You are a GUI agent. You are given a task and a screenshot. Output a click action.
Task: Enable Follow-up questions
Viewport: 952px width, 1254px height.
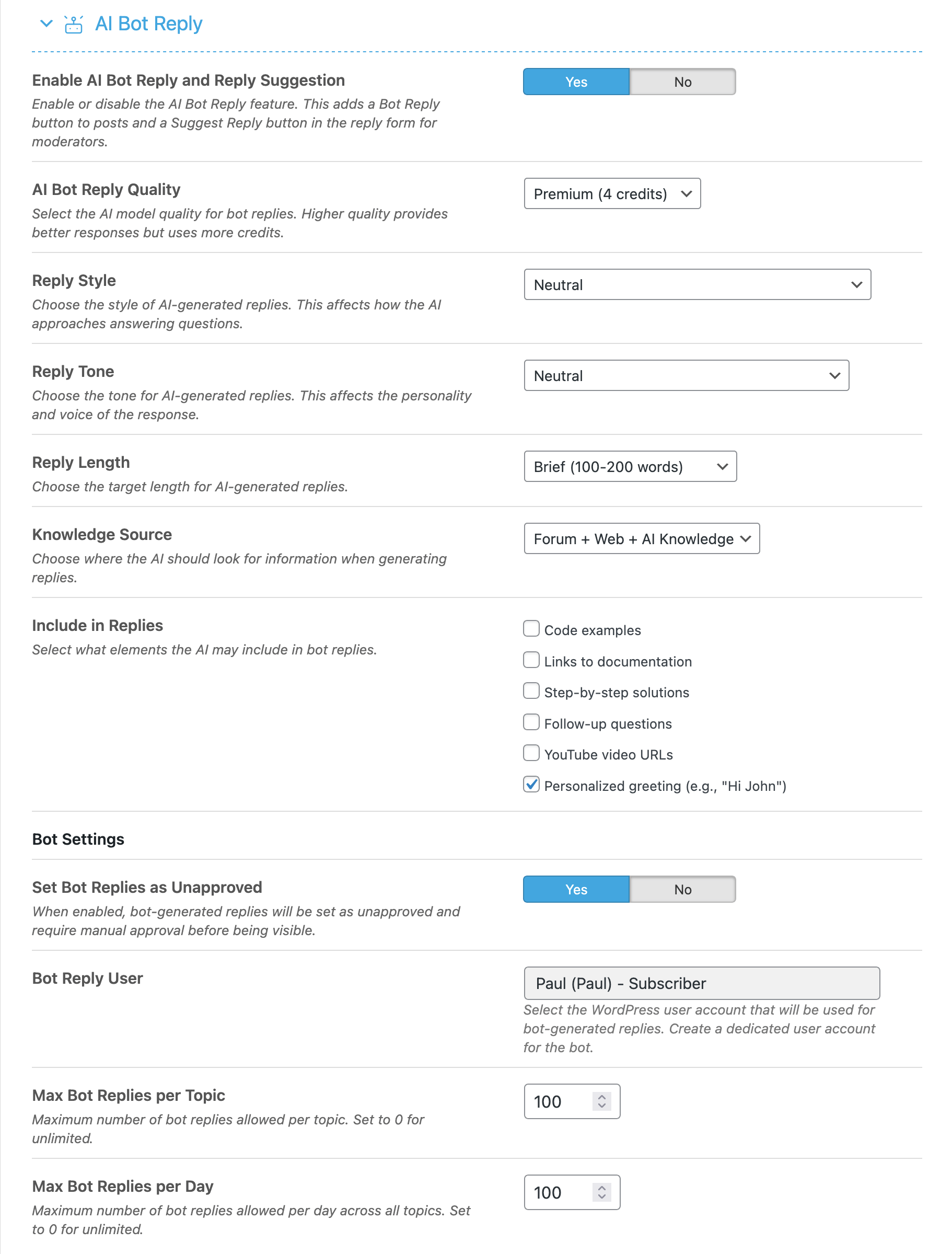pos(531,722)
